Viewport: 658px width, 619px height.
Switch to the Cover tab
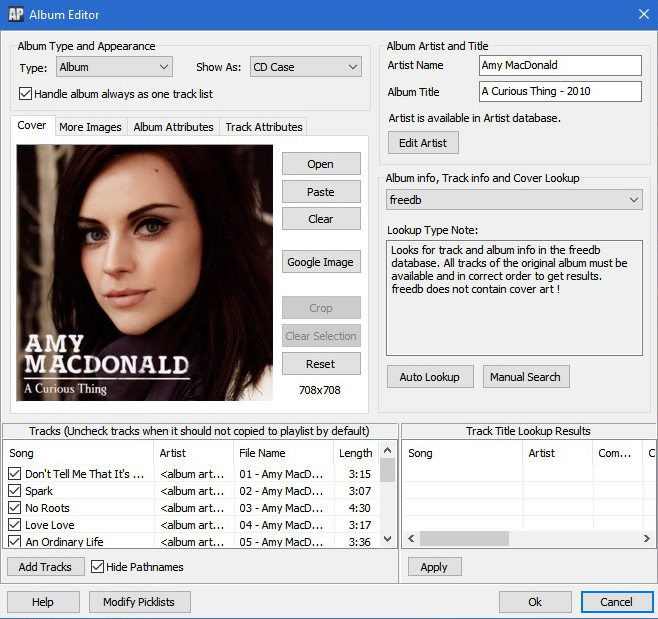(32, 125)
